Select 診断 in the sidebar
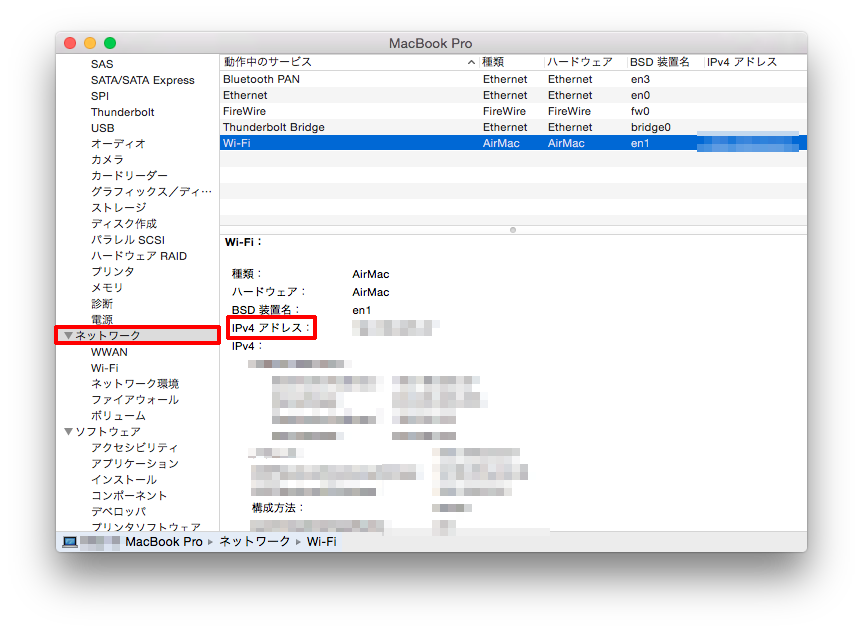 coord(102,304)
